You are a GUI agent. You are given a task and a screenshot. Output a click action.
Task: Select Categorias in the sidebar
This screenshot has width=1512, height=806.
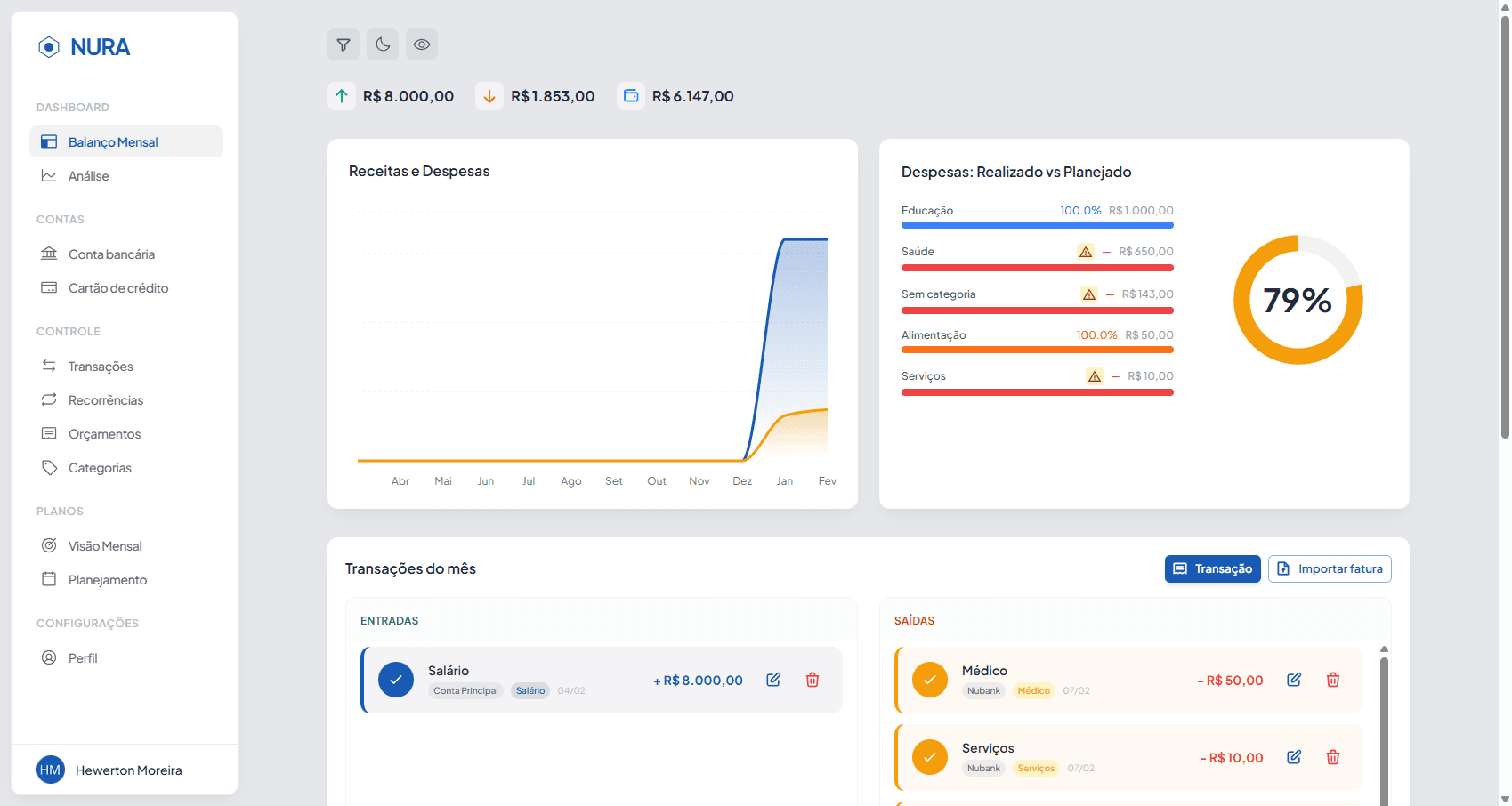click(100, 467)
